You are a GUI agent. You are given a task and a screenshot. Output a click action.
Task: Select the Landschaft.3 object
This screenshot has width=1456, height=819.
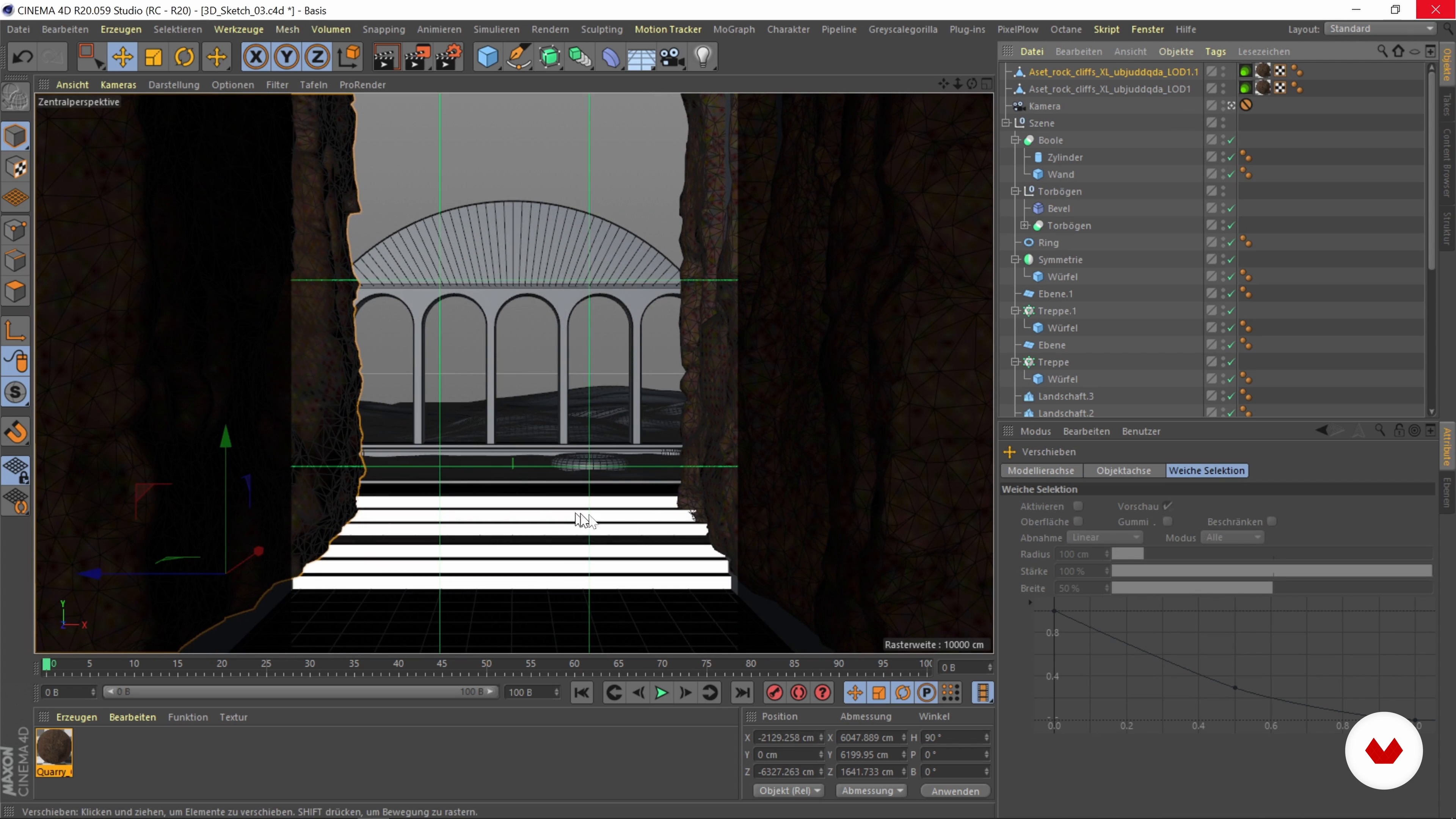pyautogui.click(x=1065, y=396)
